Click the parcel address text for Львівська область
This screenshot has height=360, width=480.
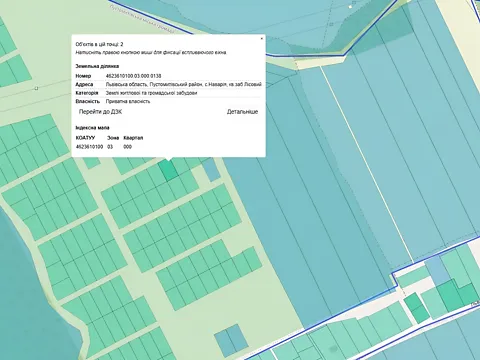click(x=184, y=85)
